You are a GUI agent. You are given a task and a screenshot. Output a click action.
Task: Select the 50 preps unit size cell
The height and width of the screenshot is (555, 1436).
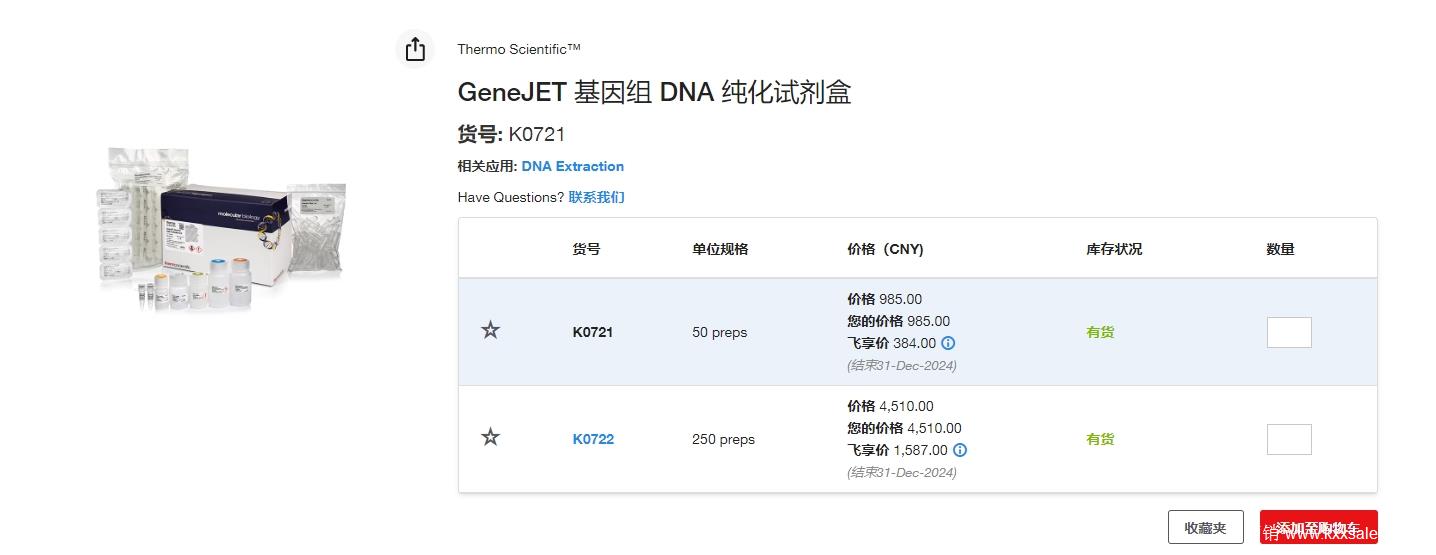(719, 332)
